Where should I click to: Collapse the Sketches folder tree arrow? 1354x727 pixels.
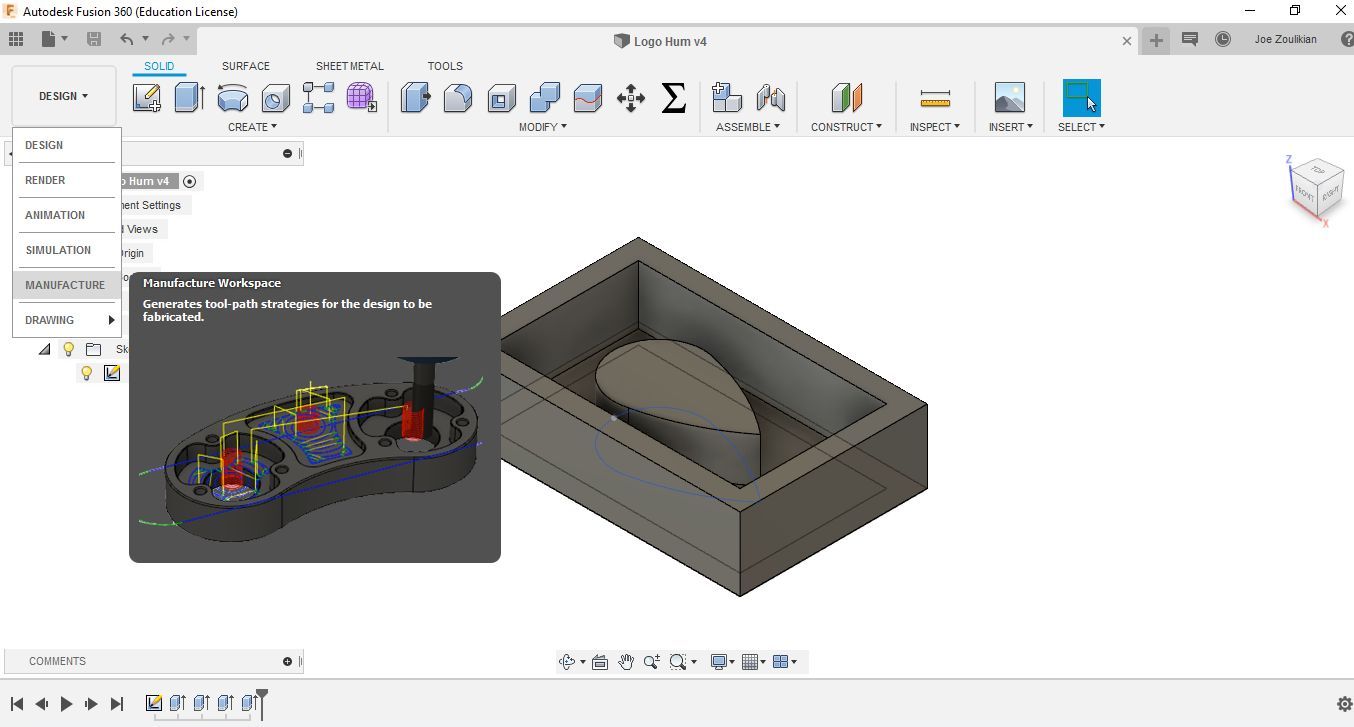click(44, 349)
